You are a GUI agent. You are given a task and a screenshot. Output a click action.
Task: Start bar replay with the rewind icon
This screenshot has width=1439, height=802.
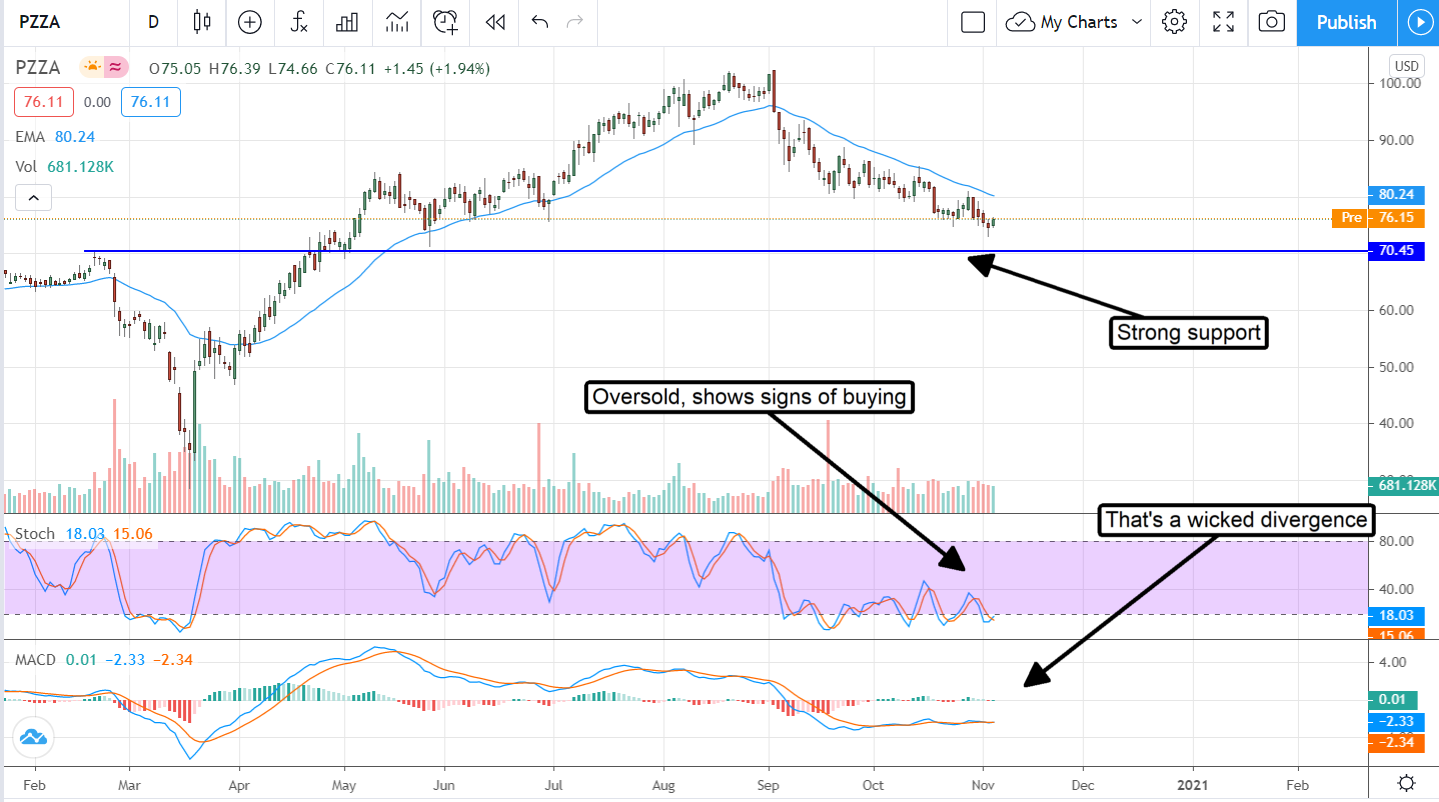click(x=494, y=22)
